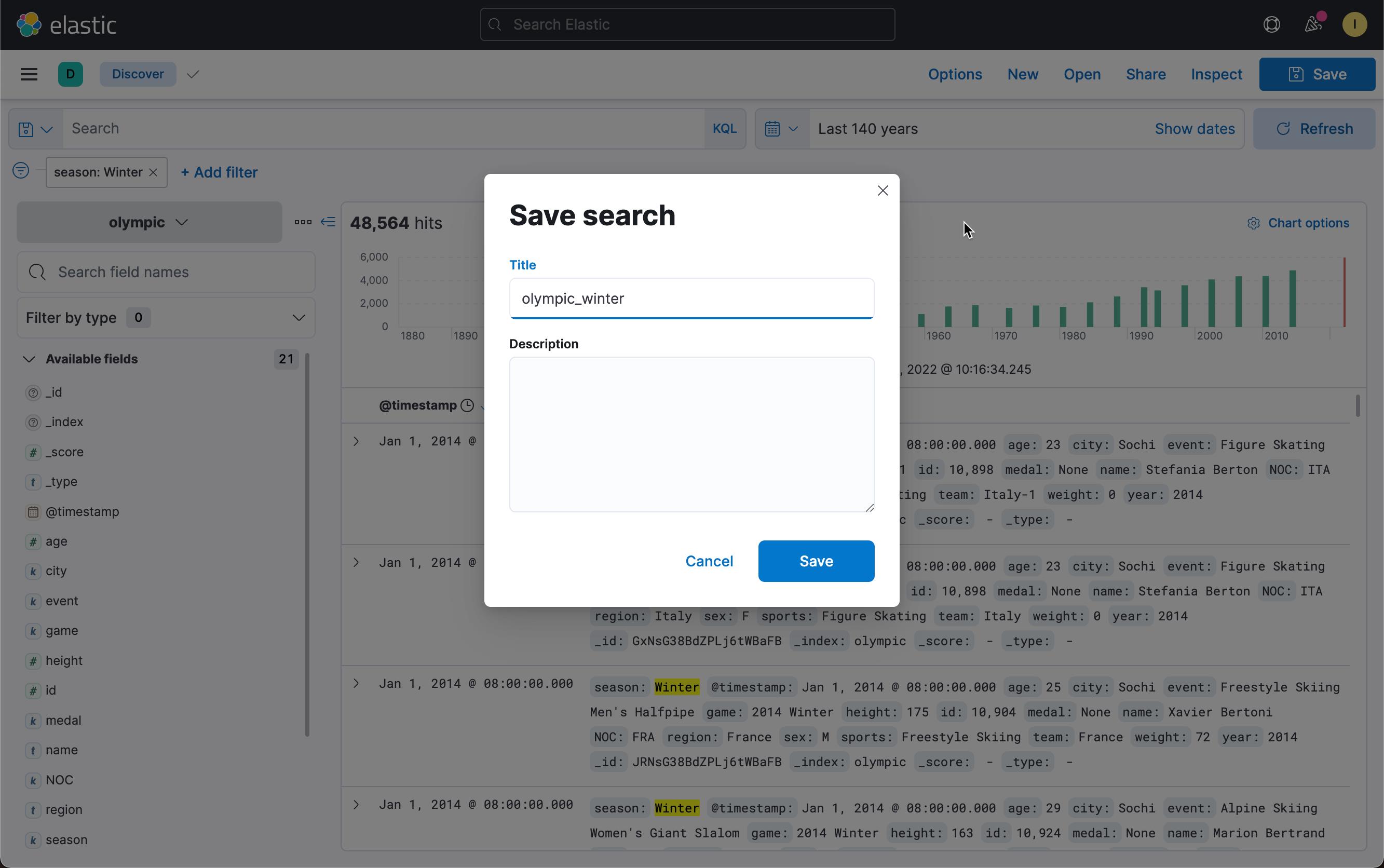Click the _score number field icon

[33, 452]
